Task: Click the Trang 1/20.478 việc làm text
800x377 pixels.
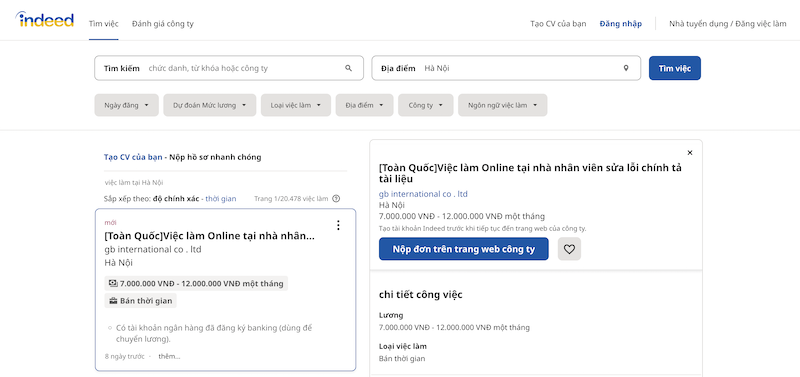Action: [291, 198]
